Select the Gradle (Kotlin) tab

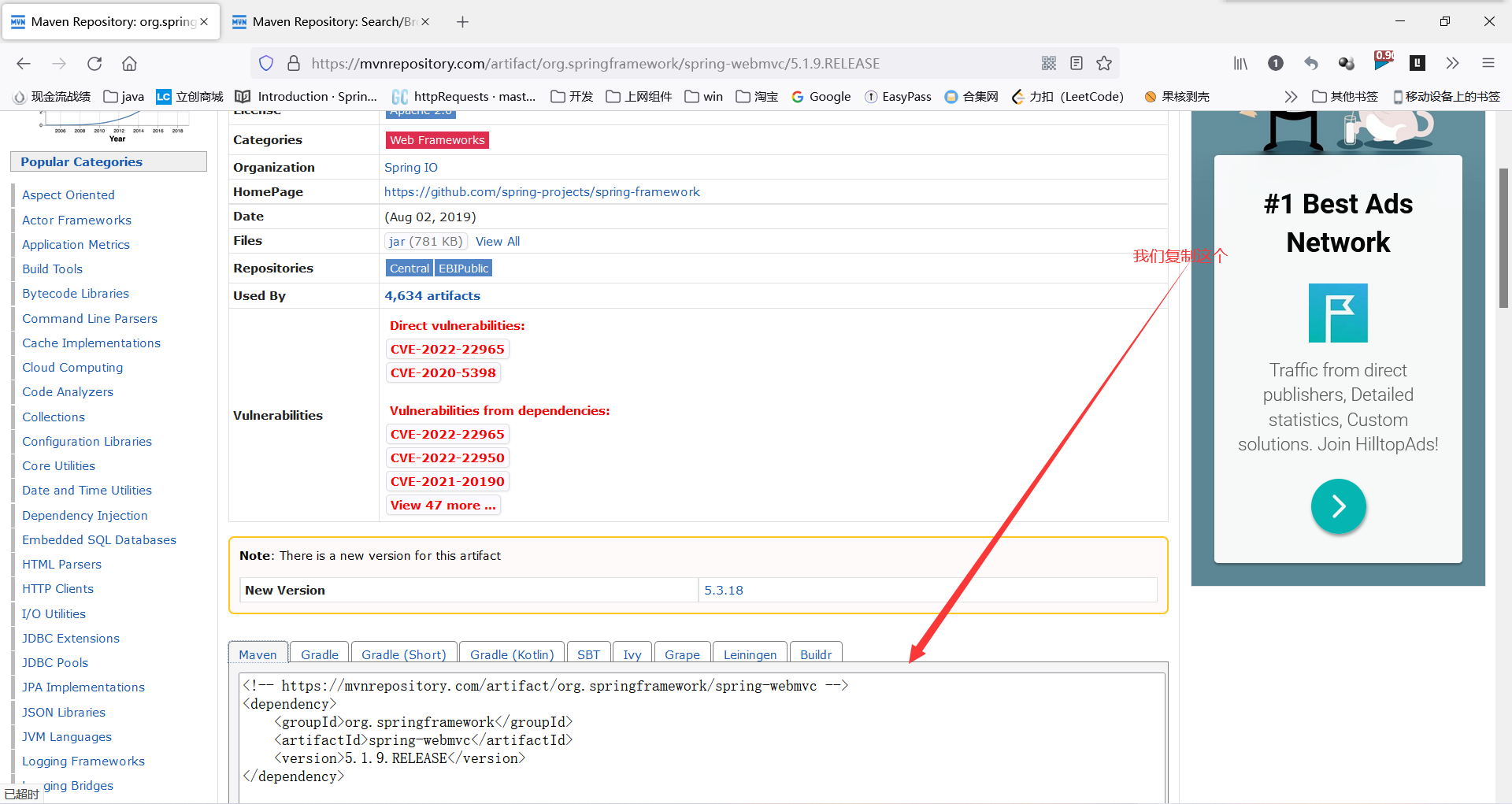[x=512, y=654]
